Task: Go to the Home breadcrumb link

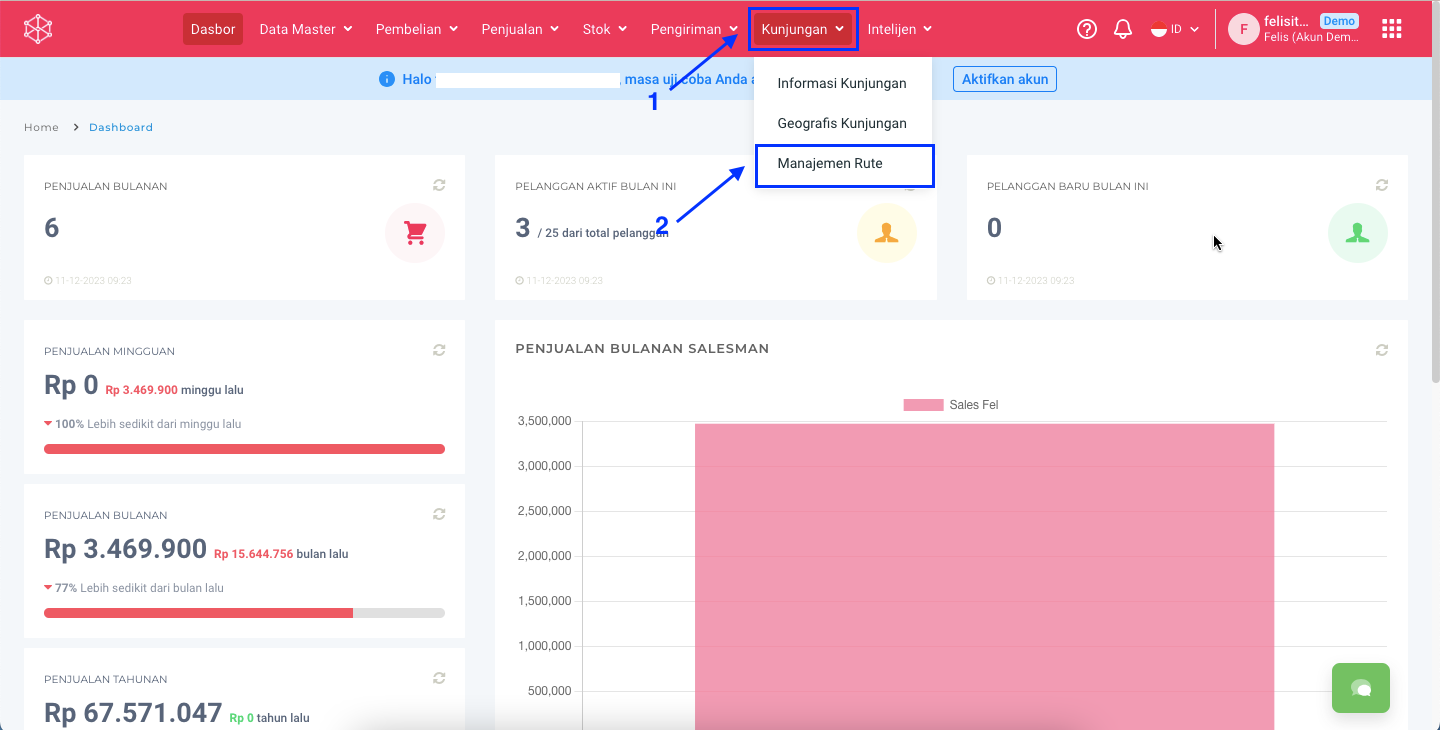Action: point(41,127)
